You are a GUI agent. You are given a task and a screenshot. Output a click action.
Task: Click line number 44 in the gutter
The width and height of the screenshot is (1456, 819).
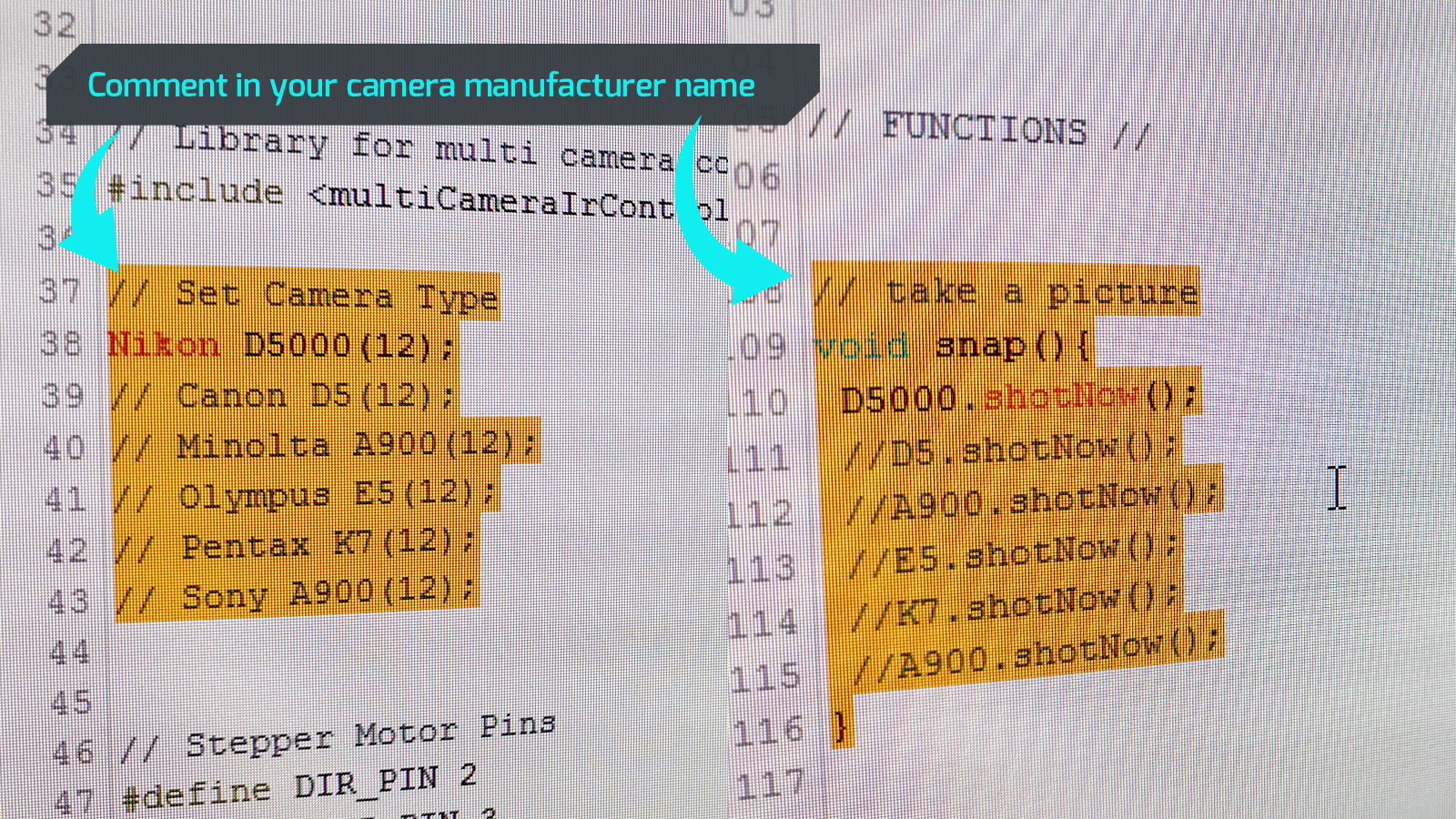(x=69, y=652)
